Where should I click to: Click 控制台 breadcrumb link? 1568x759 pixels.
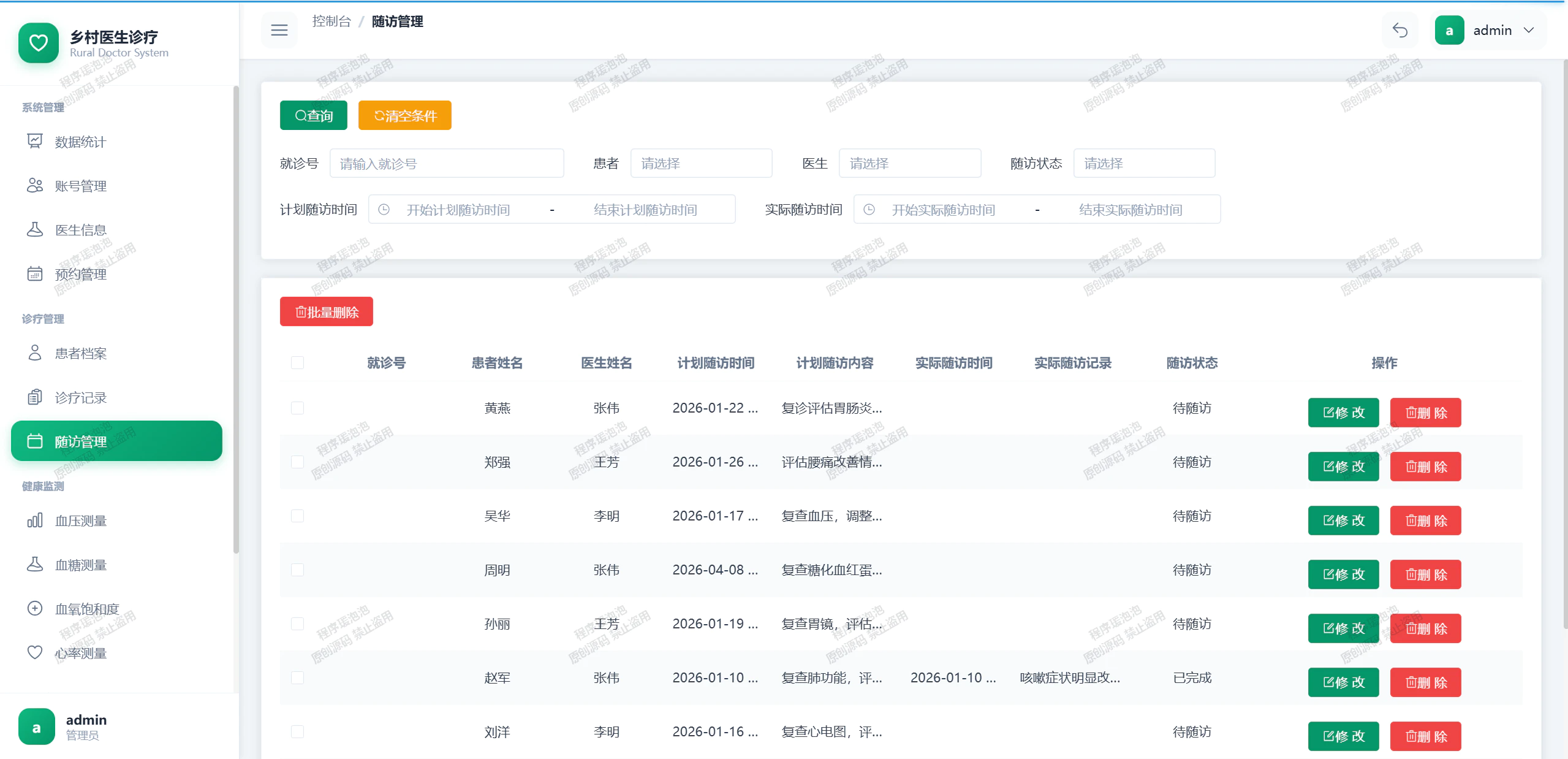[x=331, y=21]
